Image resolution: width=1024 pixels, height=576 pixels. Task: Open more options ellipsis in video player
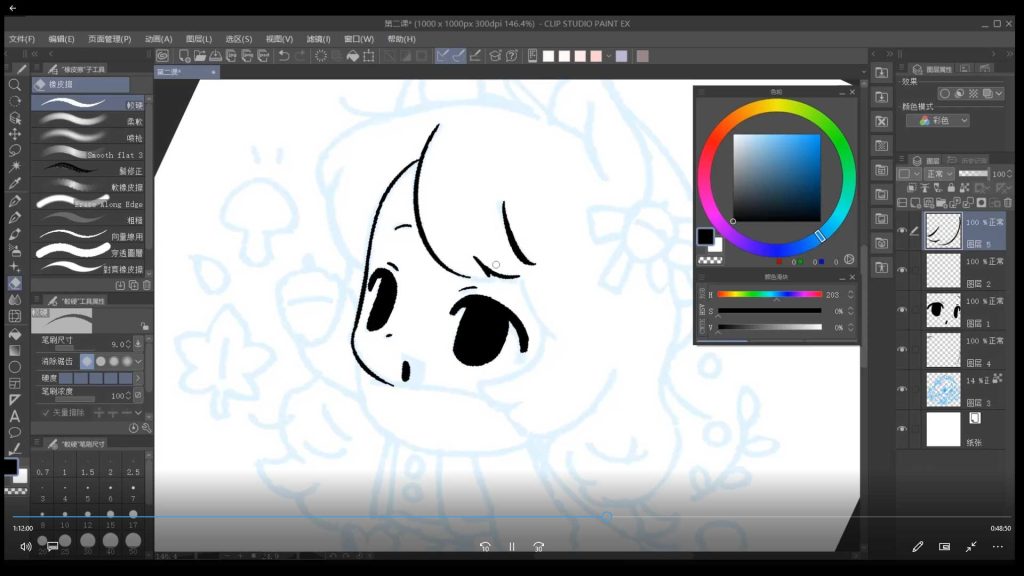click(x=998, y=547)
